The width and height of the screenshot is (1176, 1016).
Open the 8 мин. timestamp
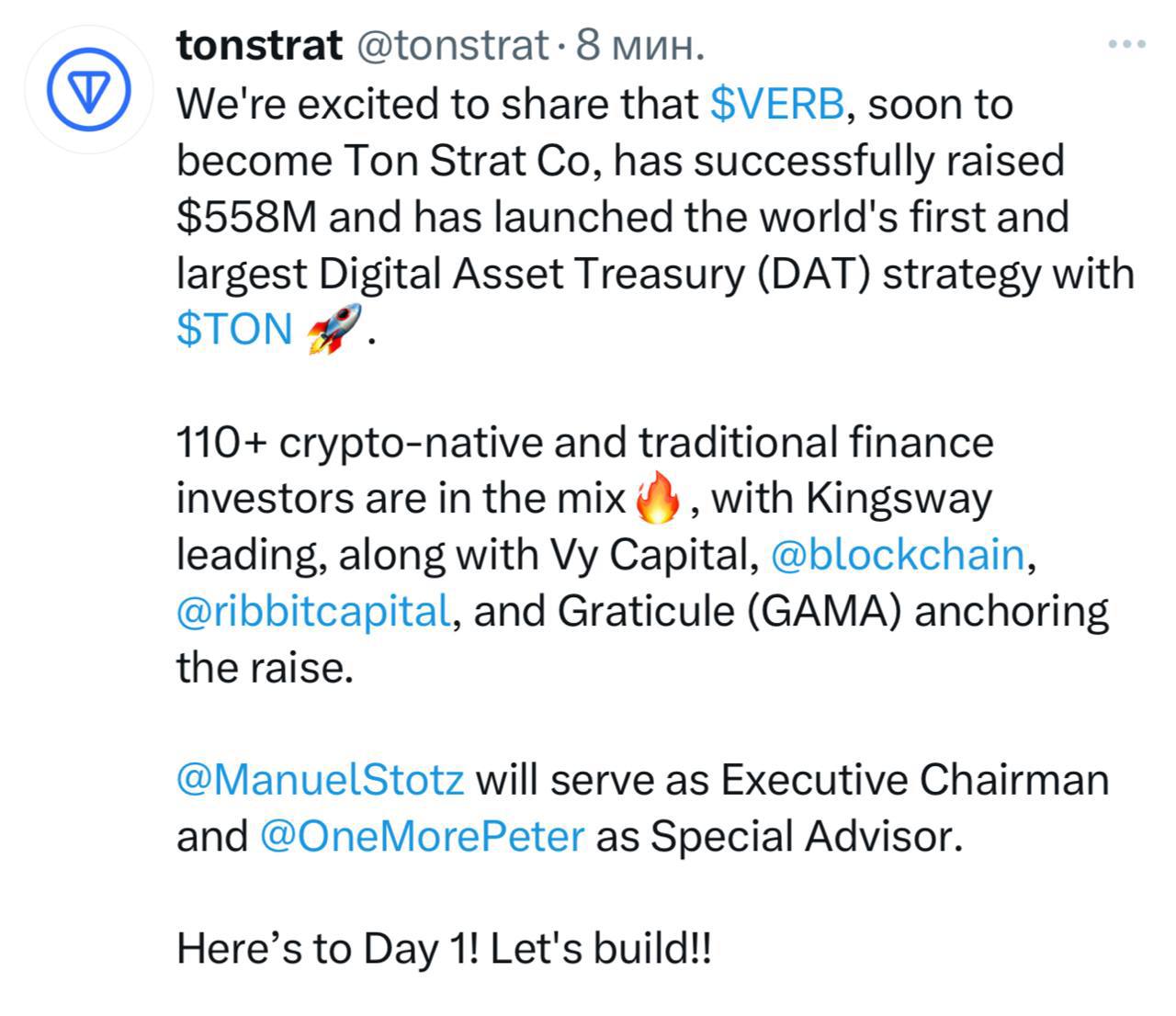tap(640, 45)
